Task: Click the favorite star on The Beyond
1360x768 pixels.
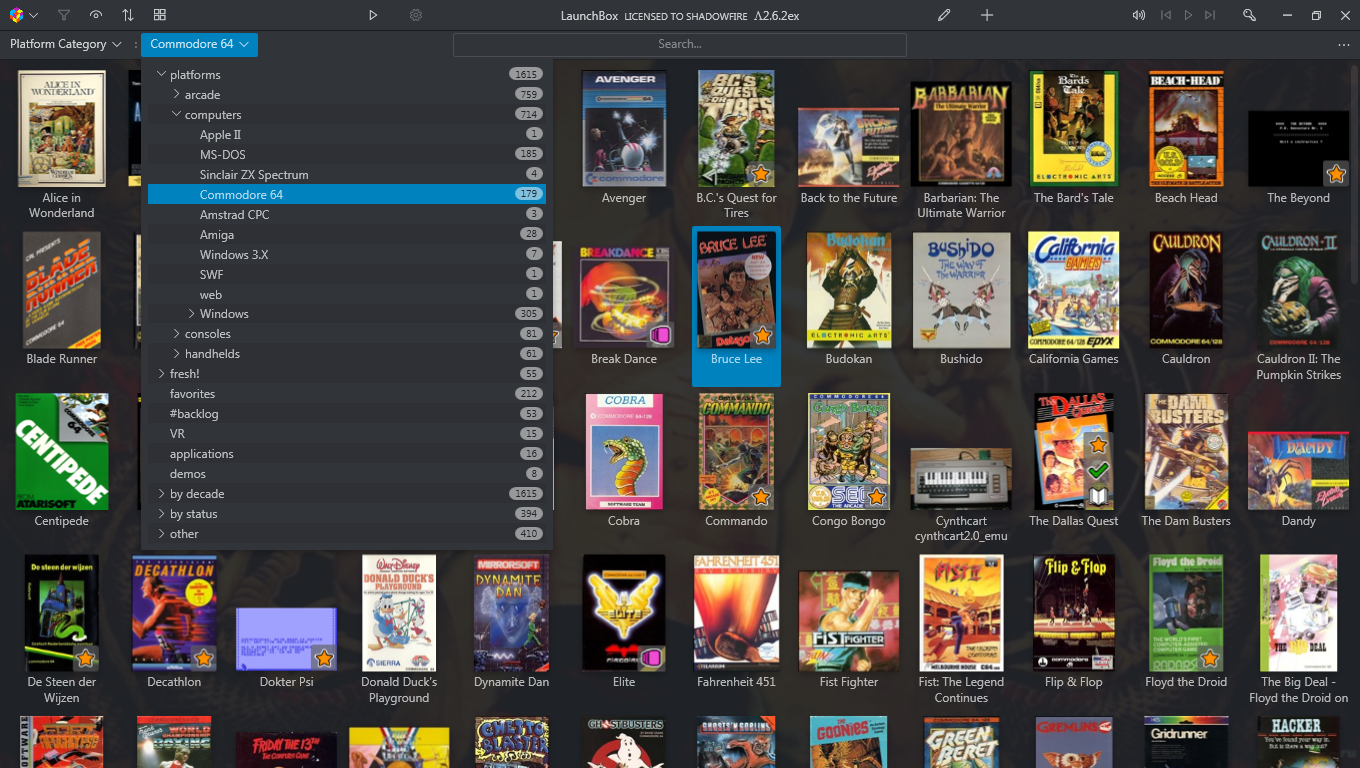Action: click(x=1335, y=174)
